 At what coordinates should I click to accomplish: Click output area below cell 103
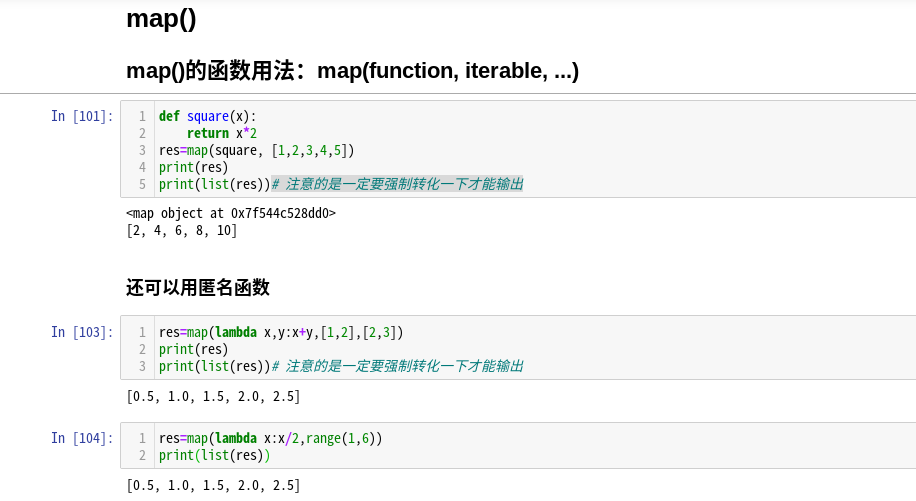click(x=213, y=396)
